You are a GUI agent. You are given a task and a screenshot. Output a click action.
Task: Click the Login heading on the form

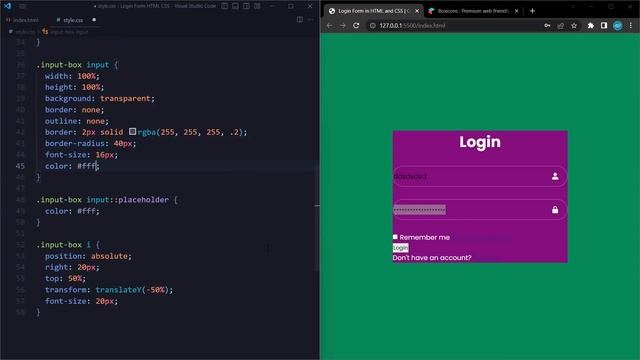(480, 142)
